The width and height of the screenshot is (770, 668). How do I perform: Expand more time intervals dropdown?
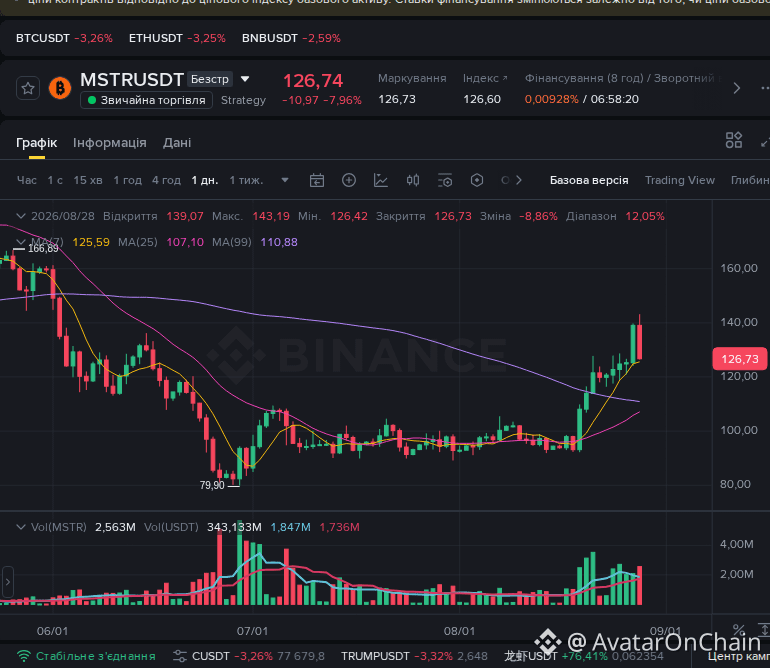285,180
